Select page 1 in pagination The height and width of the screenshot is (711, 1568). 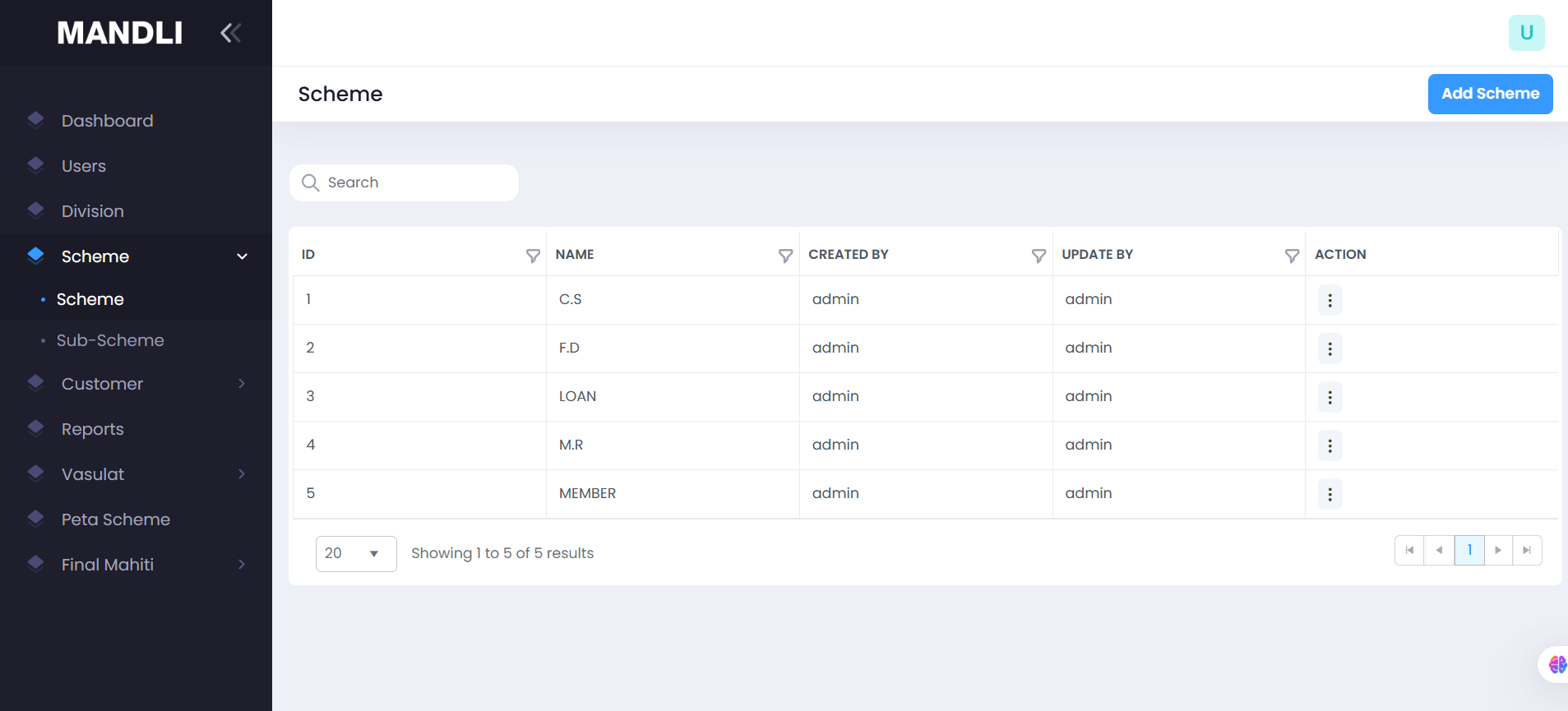tap(1469, 550)
